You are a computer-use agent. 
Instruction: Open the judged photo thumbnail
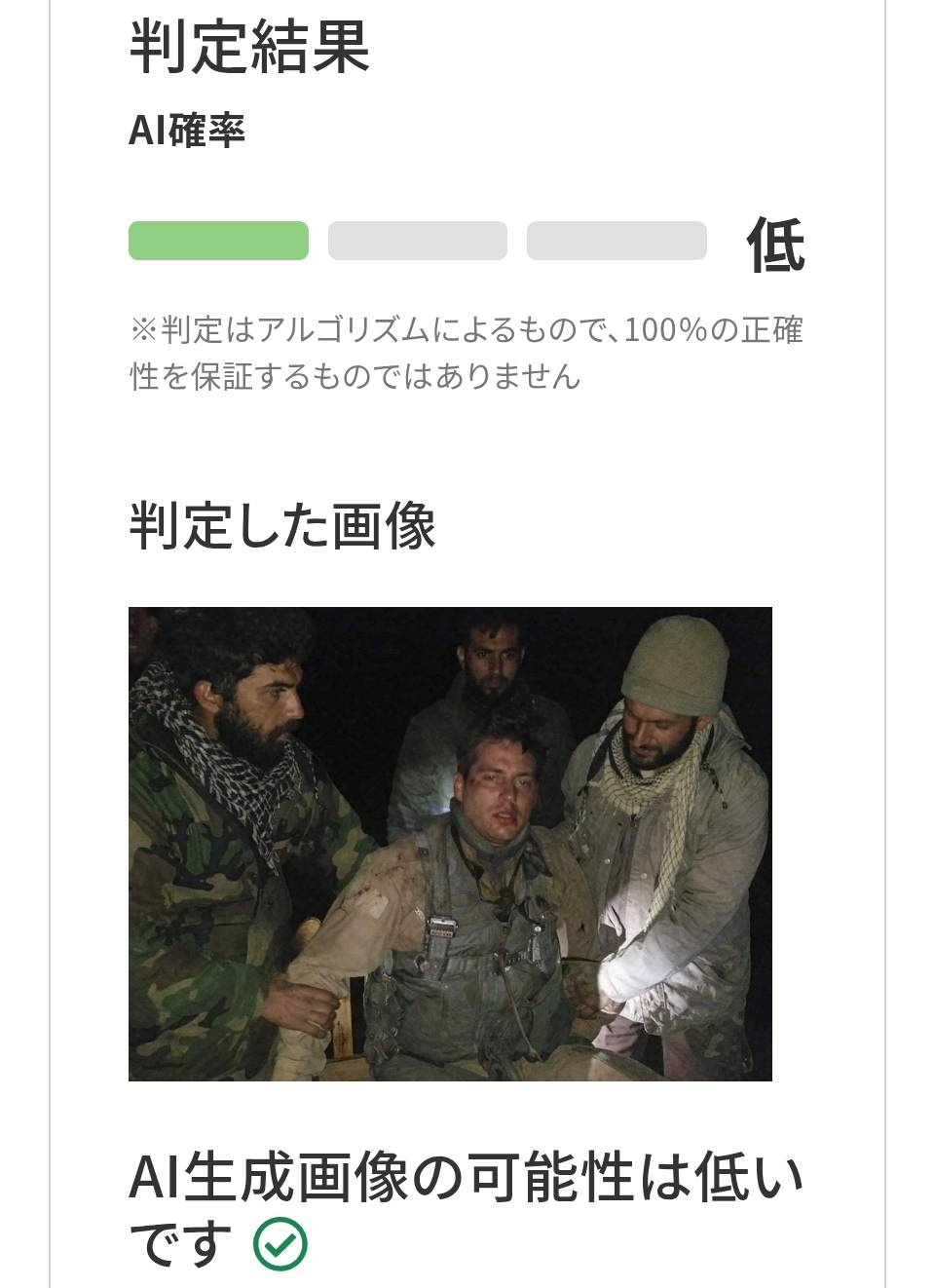click(x=450, y=844)
